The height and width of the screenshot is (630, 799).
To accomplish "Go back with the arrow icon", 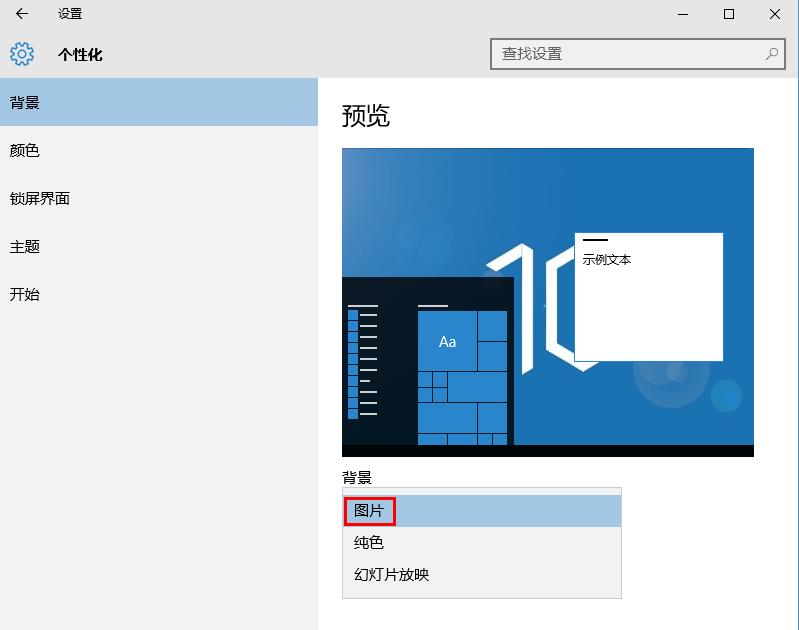I will coord(22,14).
